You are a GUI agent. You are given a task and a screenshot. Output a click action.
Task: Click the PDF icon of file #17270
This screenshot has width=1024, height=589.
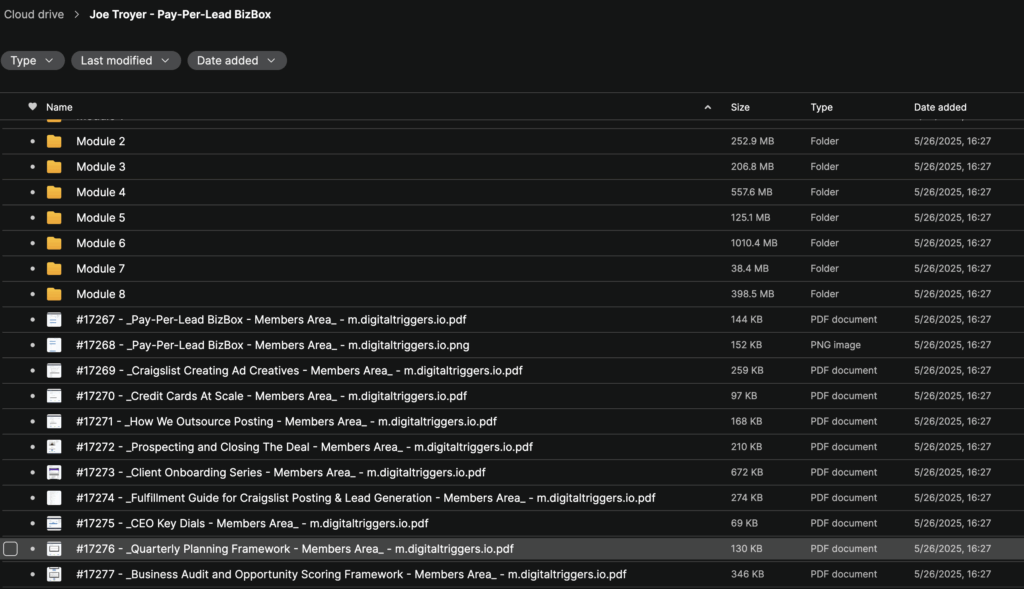[x=54, y=396]
